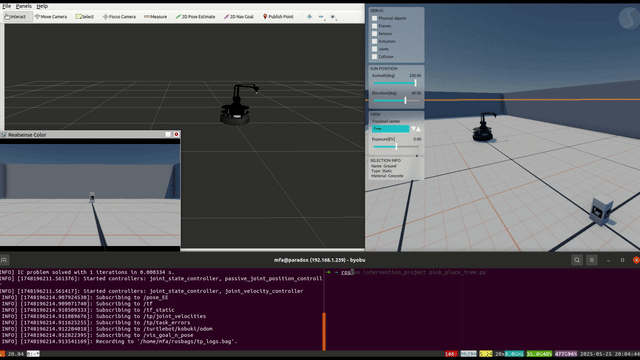
Task: Enable the Measure tool
Action: coord(156,17)
